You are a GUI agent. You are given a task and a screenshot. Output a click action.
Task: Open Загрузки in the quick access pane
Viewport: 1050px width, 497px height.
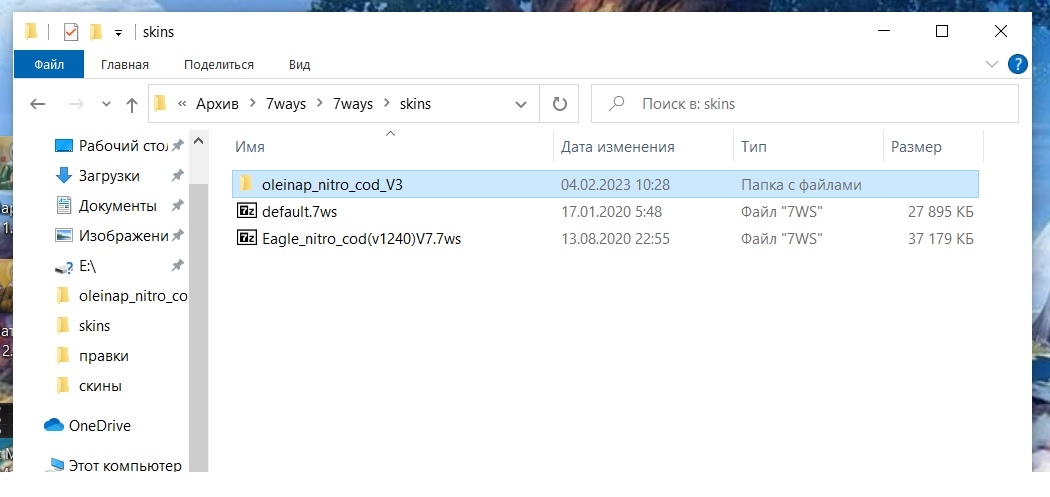click(x=109, y=176)
